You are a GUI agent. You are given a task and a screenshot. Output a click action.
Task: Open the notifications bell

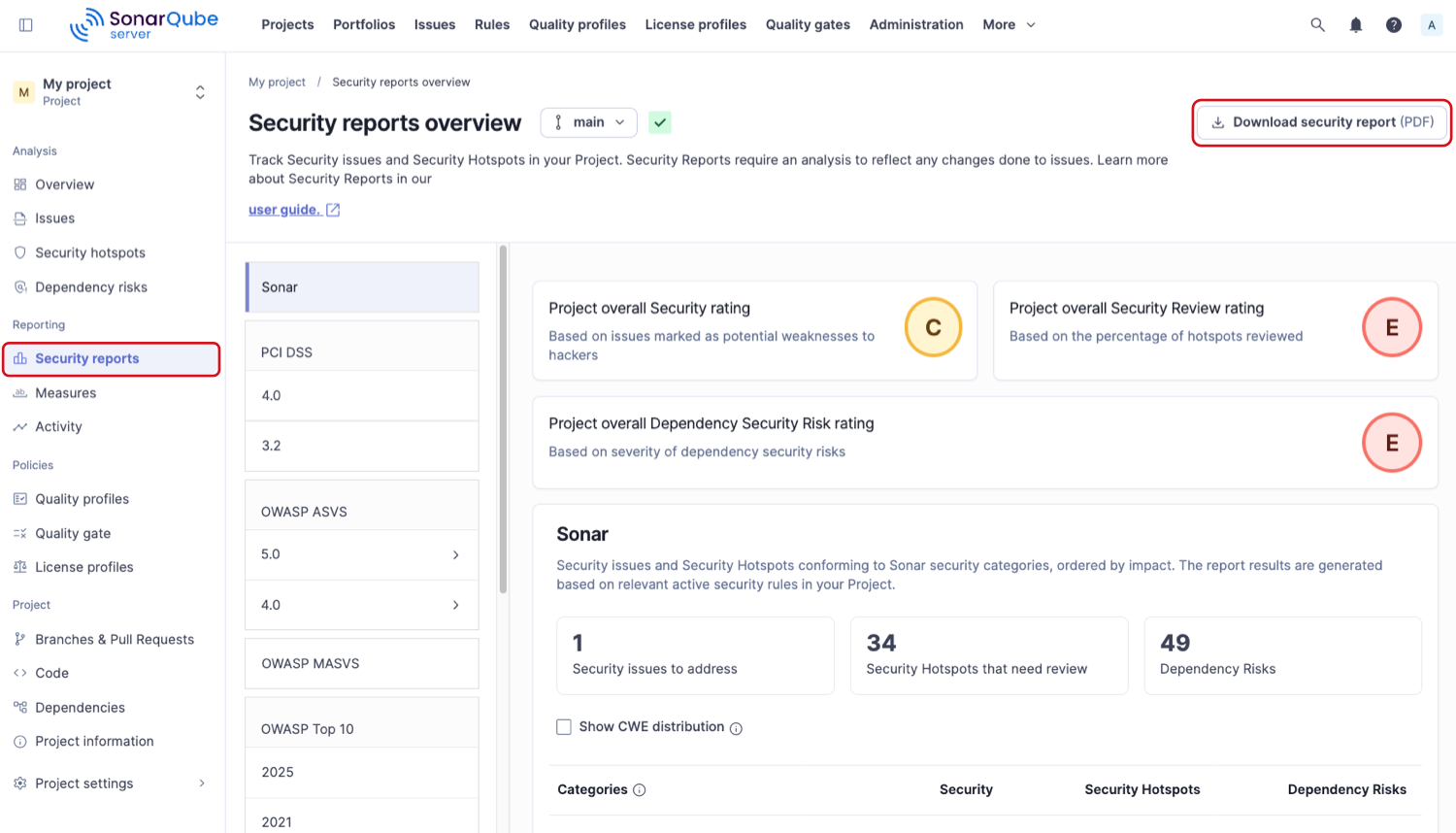1356,25
